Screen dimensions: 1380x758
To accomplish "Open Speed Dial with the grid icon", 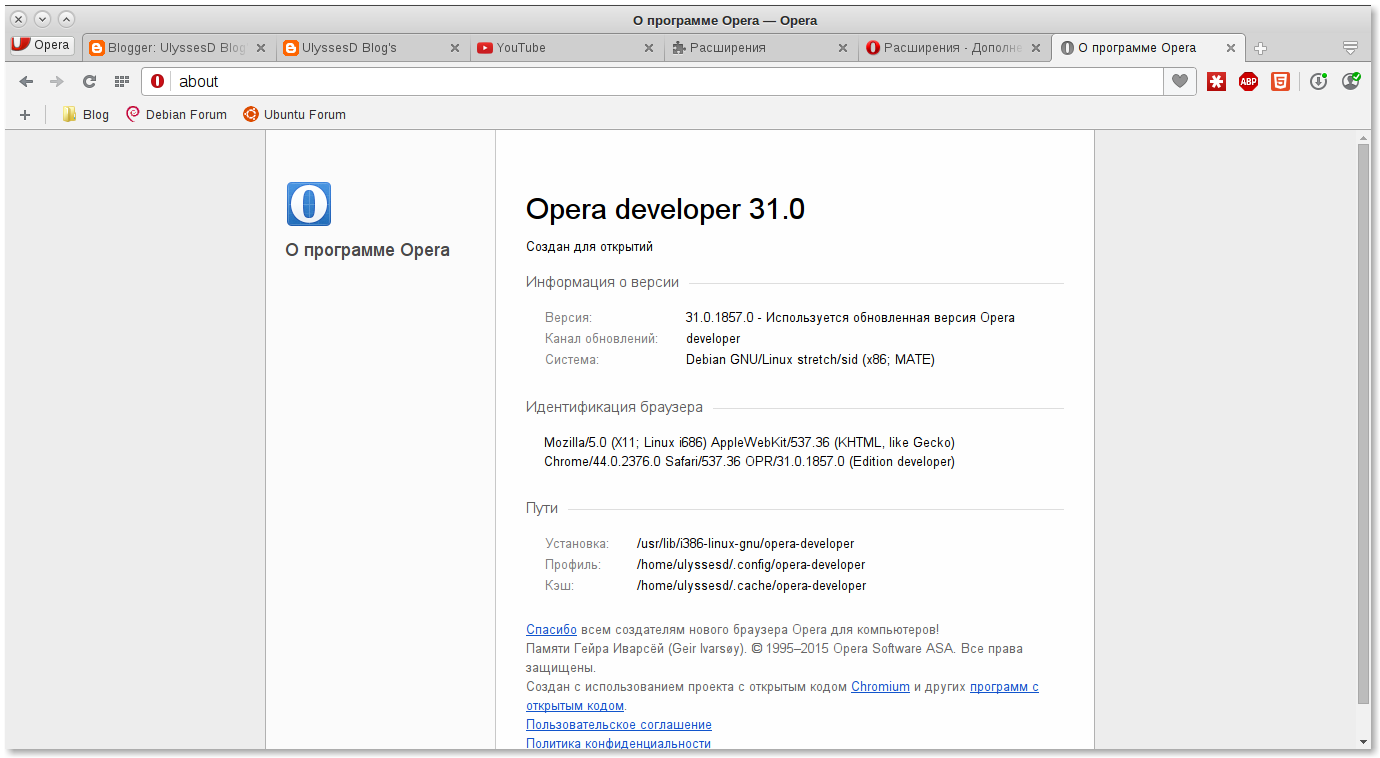I will pos(121,81).
